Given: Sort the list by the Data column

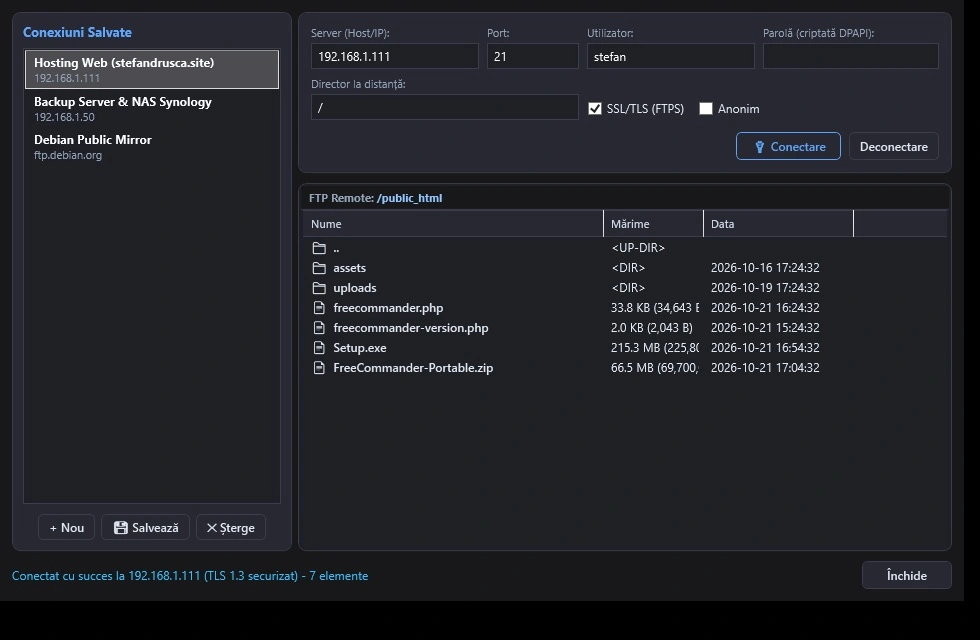Looking at the screenshot, I should [x=778, y=224].
